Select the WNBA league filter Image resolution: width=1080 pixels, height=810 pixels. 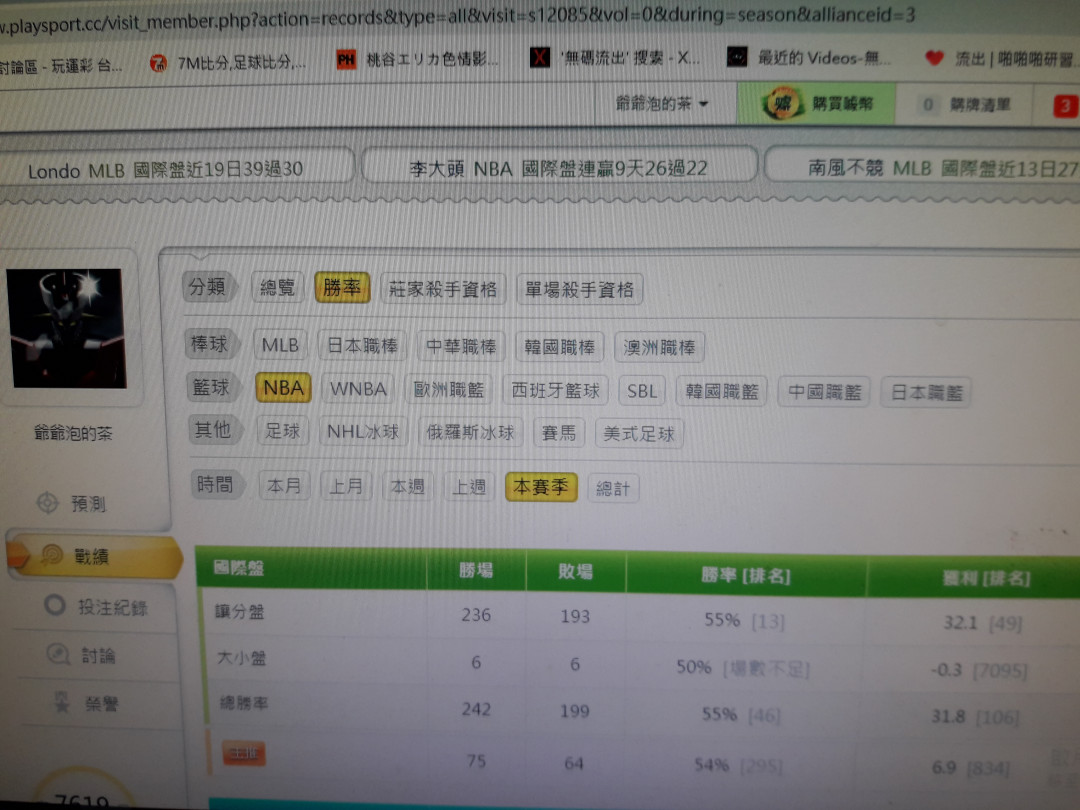point(358,389)
